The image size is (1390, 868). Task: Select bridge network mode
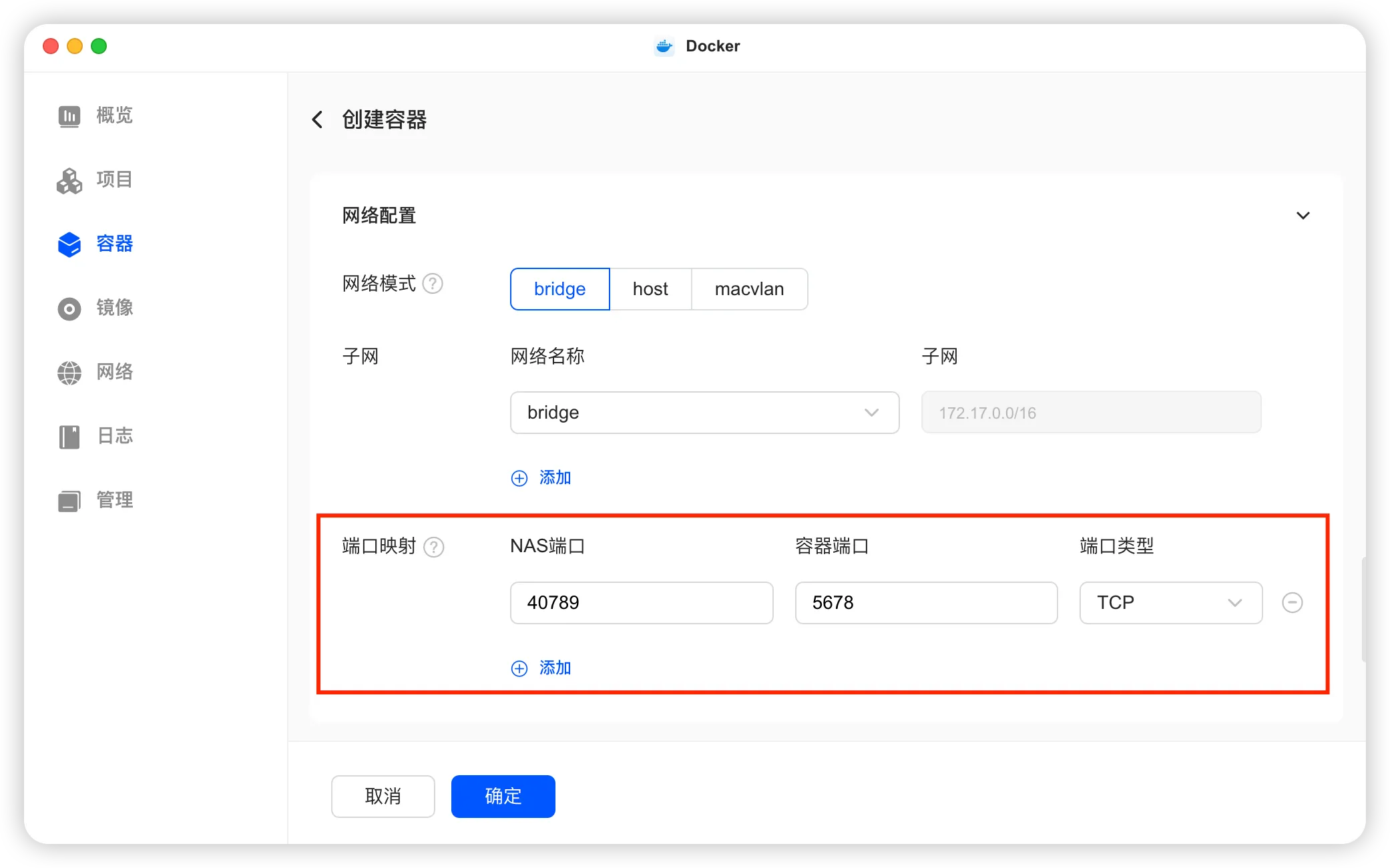(560, 289)
